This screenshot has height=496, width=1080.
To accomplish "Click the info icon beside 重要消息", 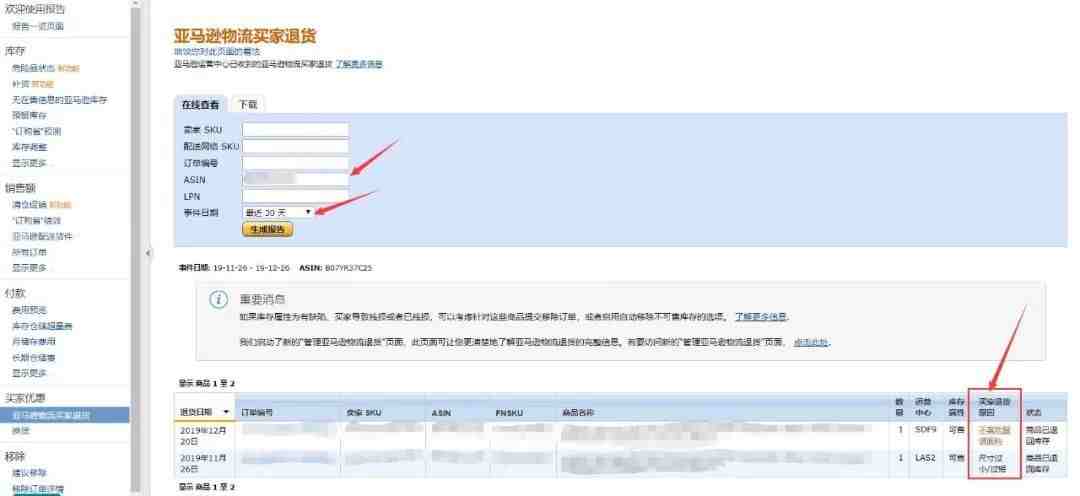I will pyautogui.click(x=217, y=300).
